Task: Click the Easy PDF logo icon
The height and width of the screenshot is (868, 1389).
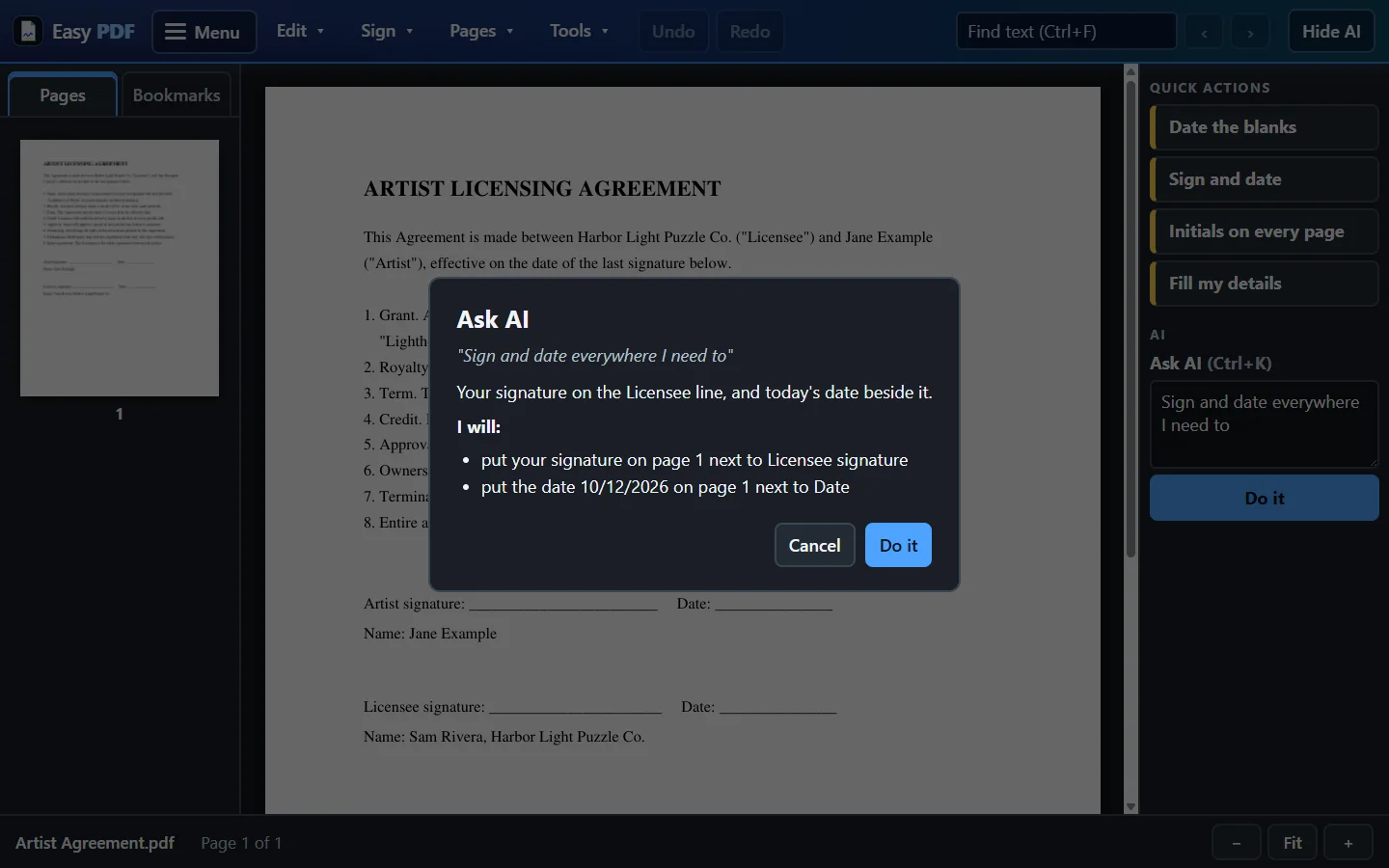Action: 28,32
